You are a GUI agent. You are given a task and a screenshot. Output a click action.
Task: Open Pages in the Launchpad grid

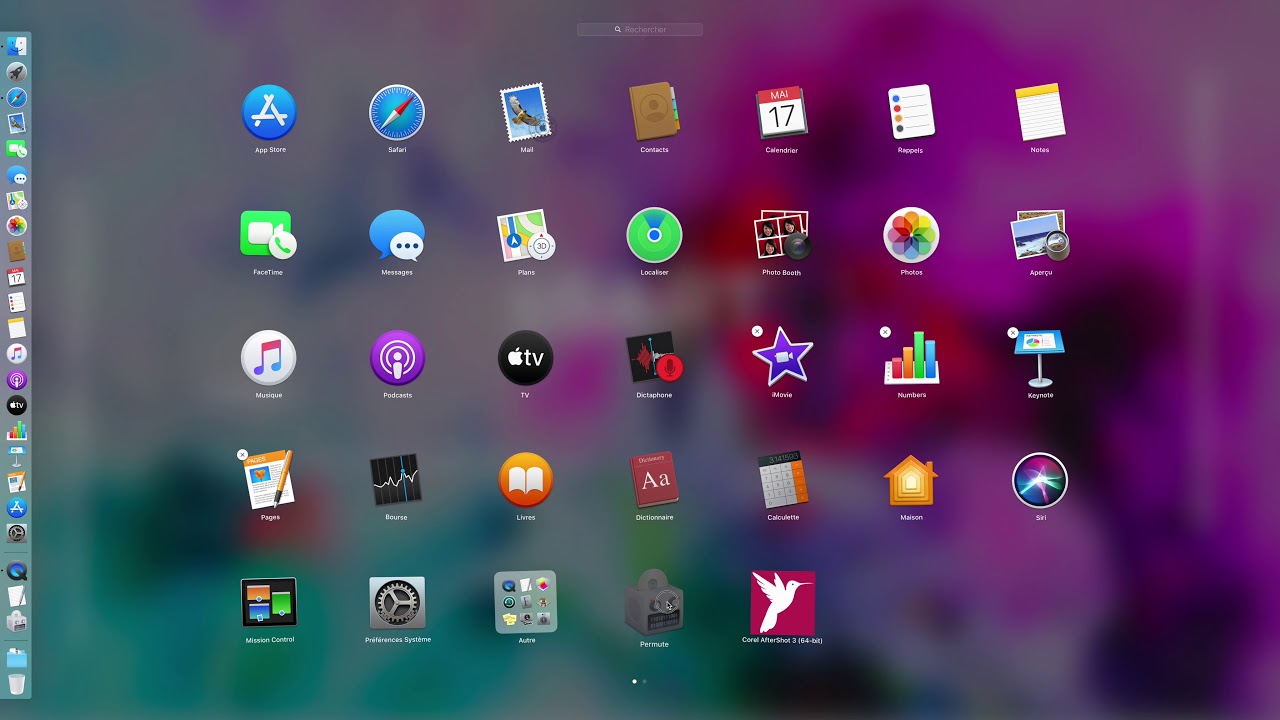pyautogui.click(x=269, y=480)
